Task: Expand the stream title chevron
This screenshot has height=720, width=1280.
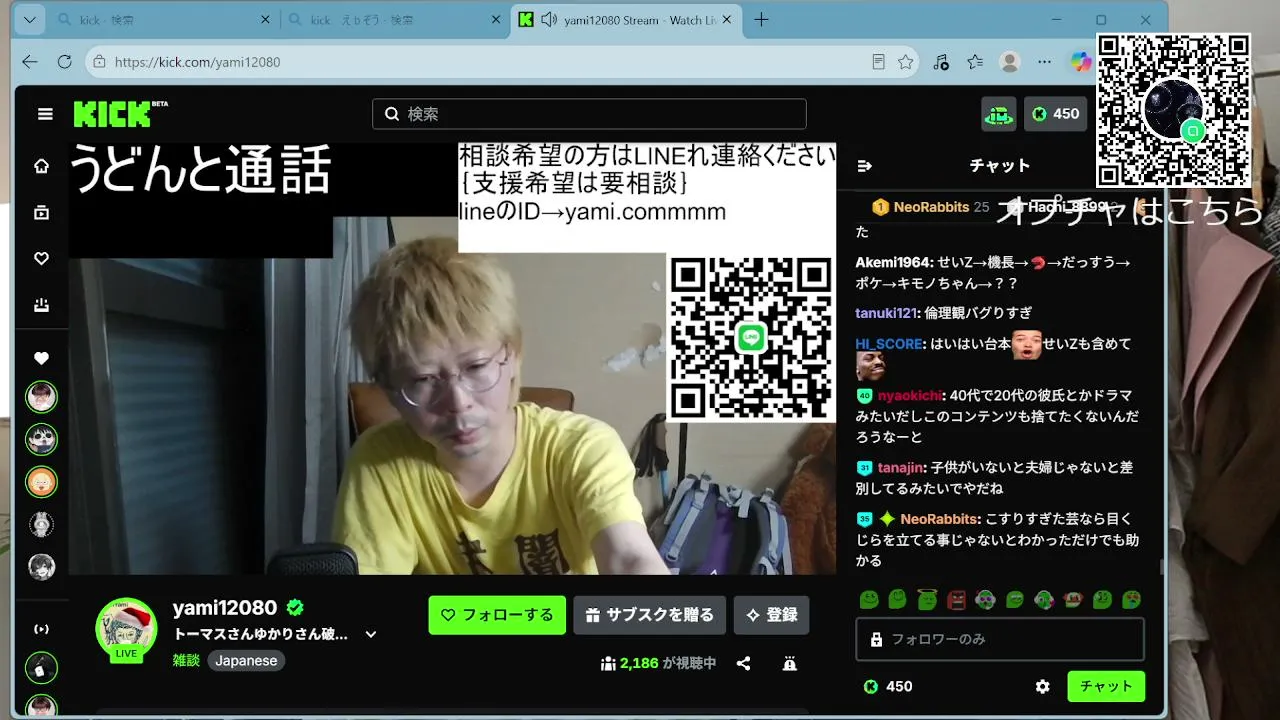Action: point(371,634)
